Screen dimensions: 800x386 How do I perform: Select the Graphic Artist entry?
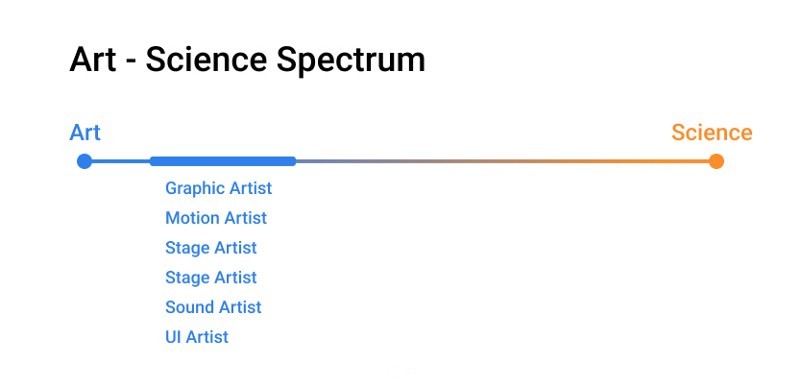tap(218, 188)
